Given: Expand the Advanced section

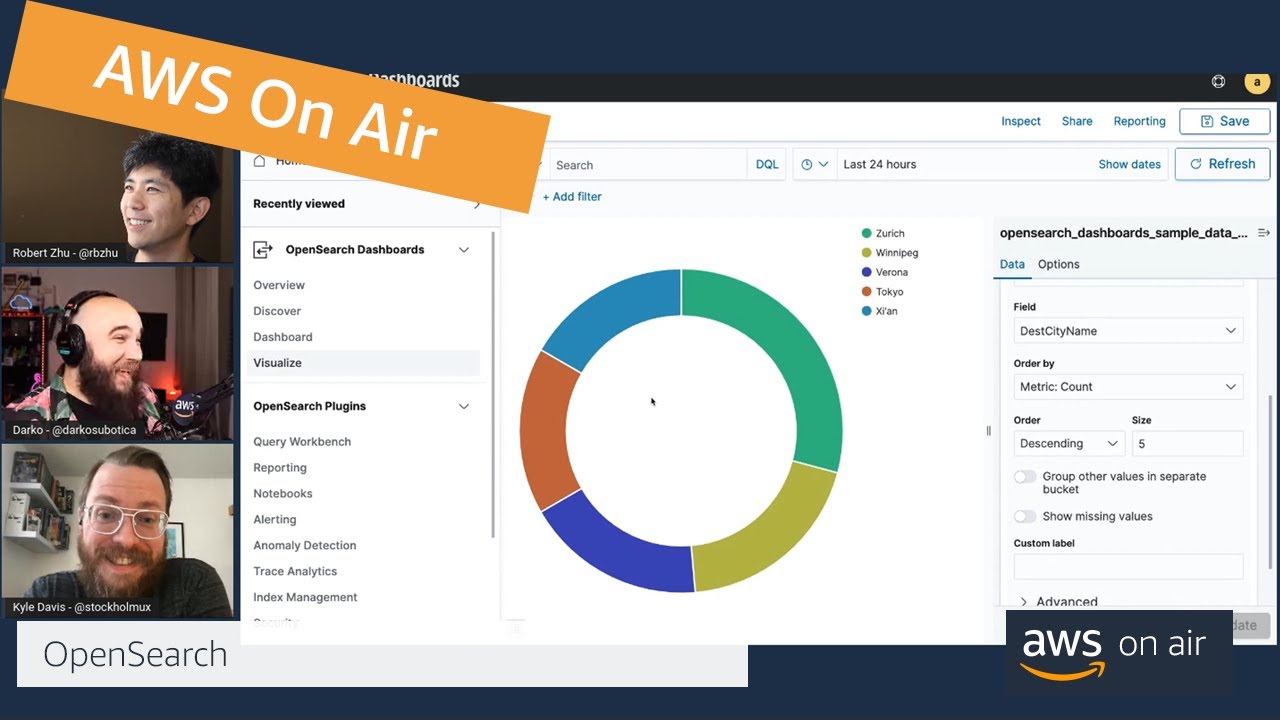Looking at the screenshot, I should [1058, 601].
